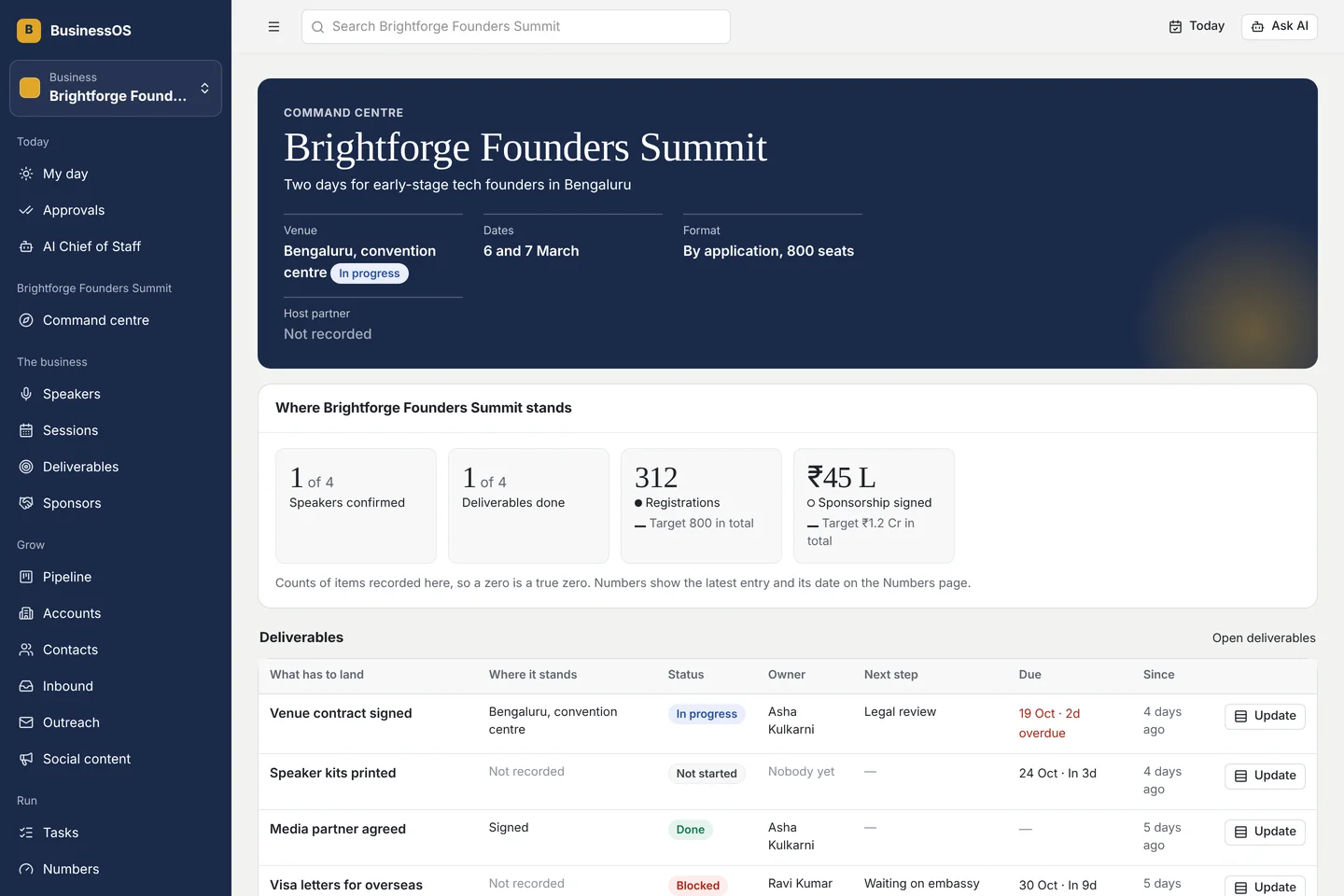Screen dimensions: 1344x896
Task: Open the Sponsors page
Action: (116, 503)
